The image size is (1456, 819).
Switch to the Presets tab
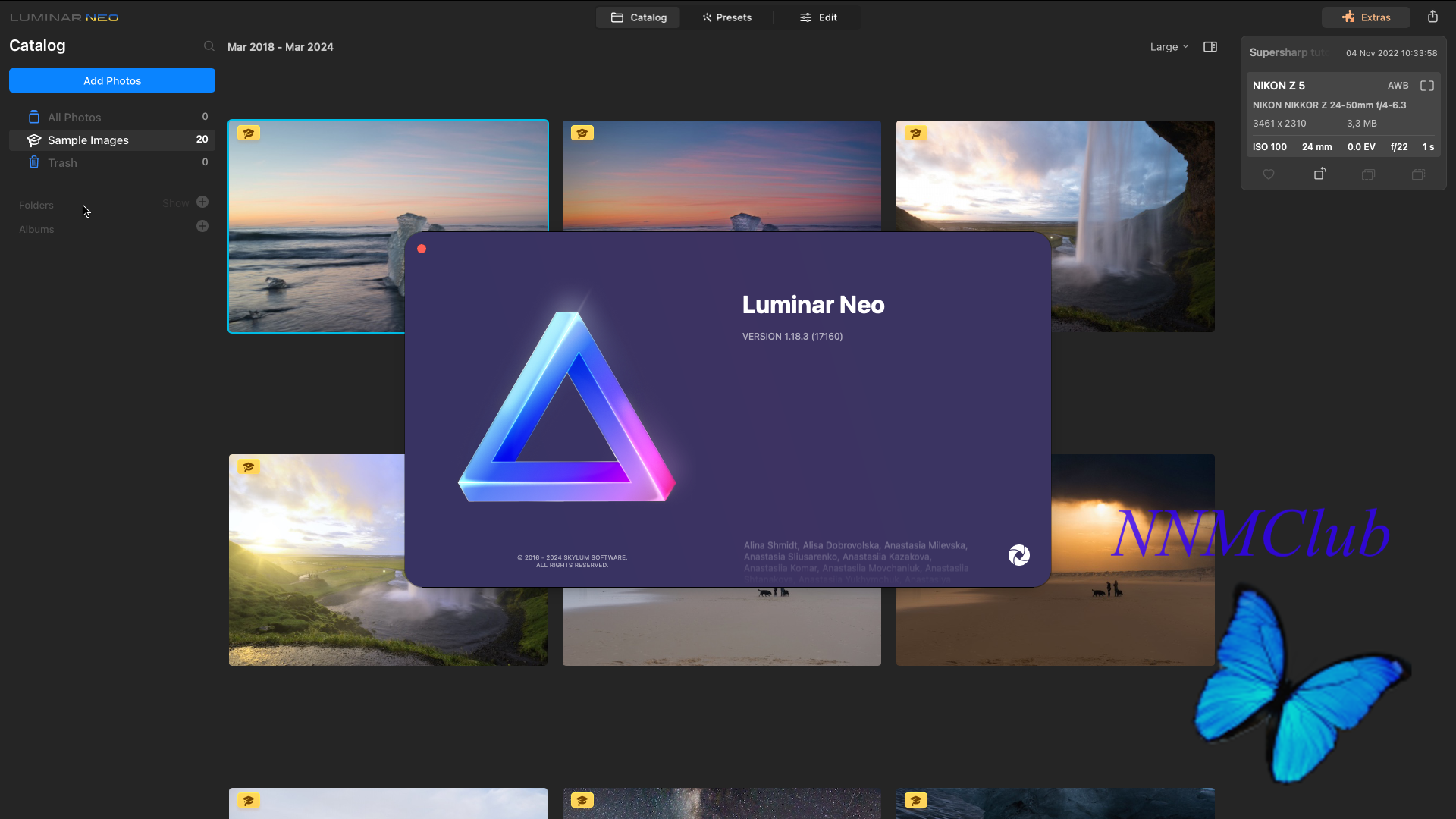(726, 17)
